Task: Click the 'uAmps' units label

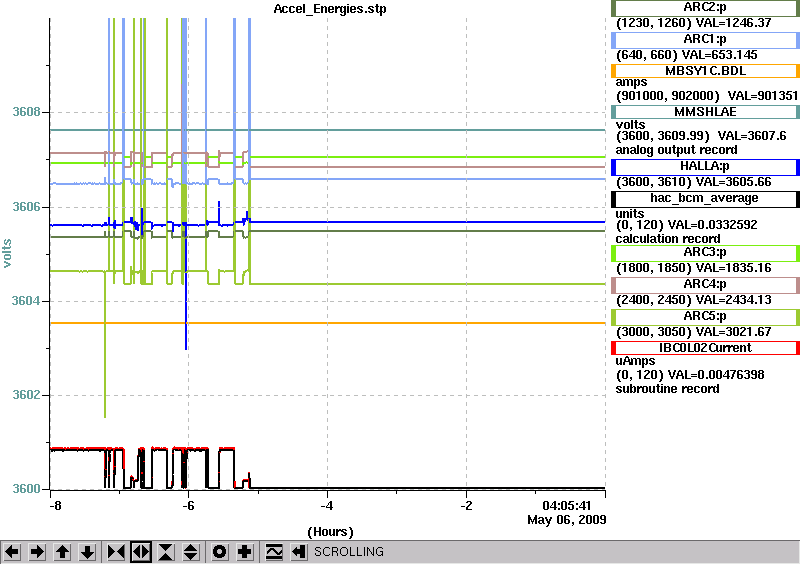Action: pyautogui.click(x=635, y=361)
